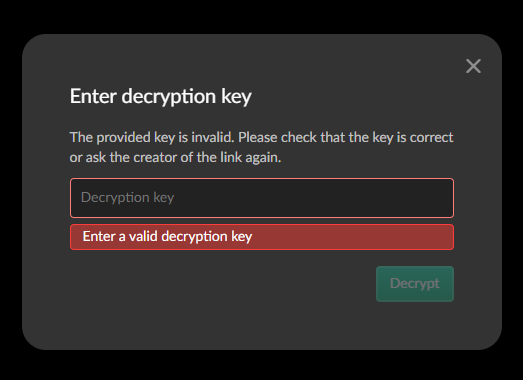Click the gray cross to exit the dialog
The image size is (523, 380).
(x=473, y=66)
